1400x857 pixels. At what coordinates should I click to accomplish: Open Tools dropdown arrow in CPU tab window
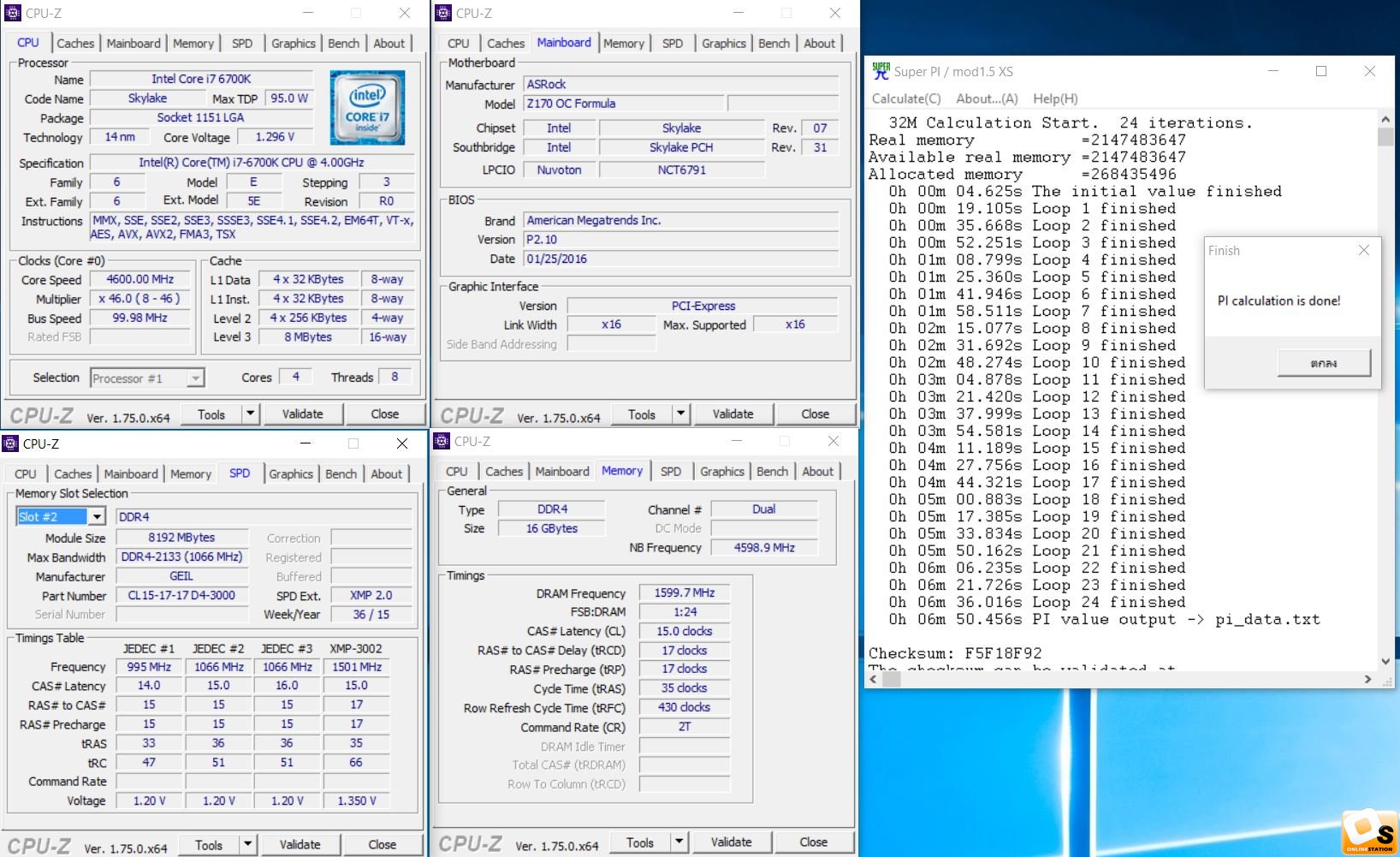[250, 414]
